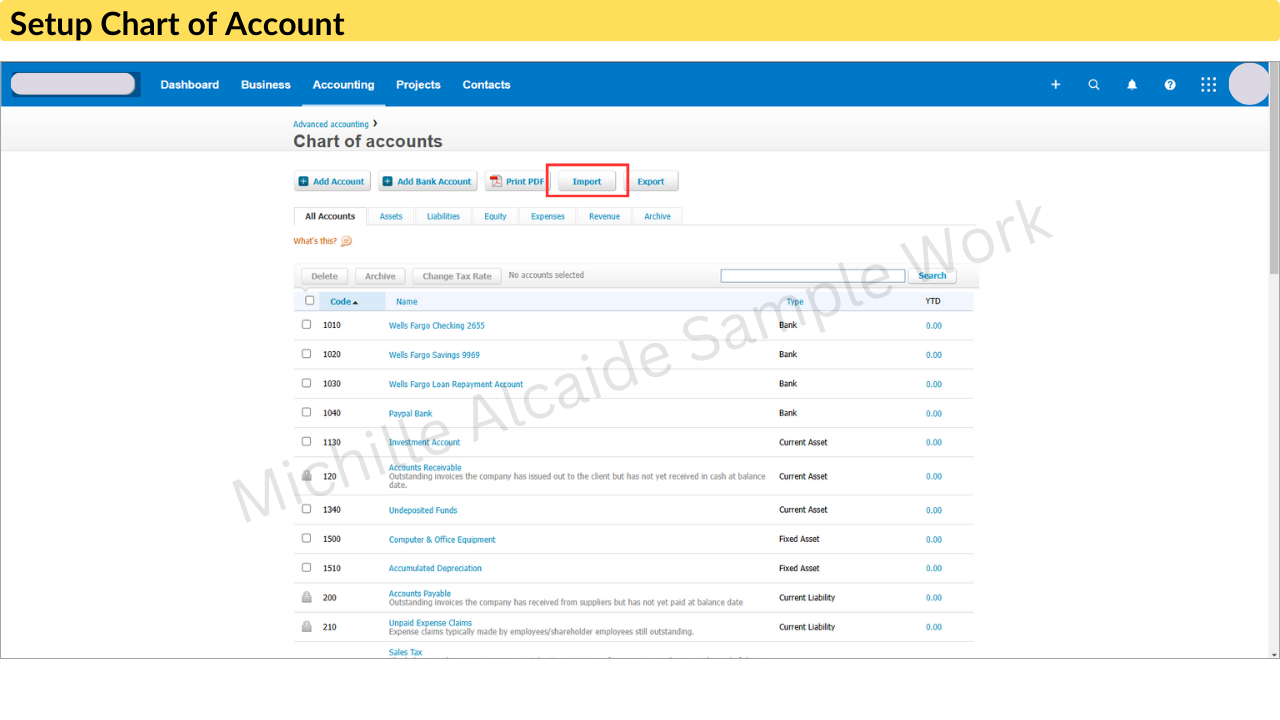This screenshot has height=720, width=1280.
Task: Switch to the Liabilities tab
Action: pos(443,216)
